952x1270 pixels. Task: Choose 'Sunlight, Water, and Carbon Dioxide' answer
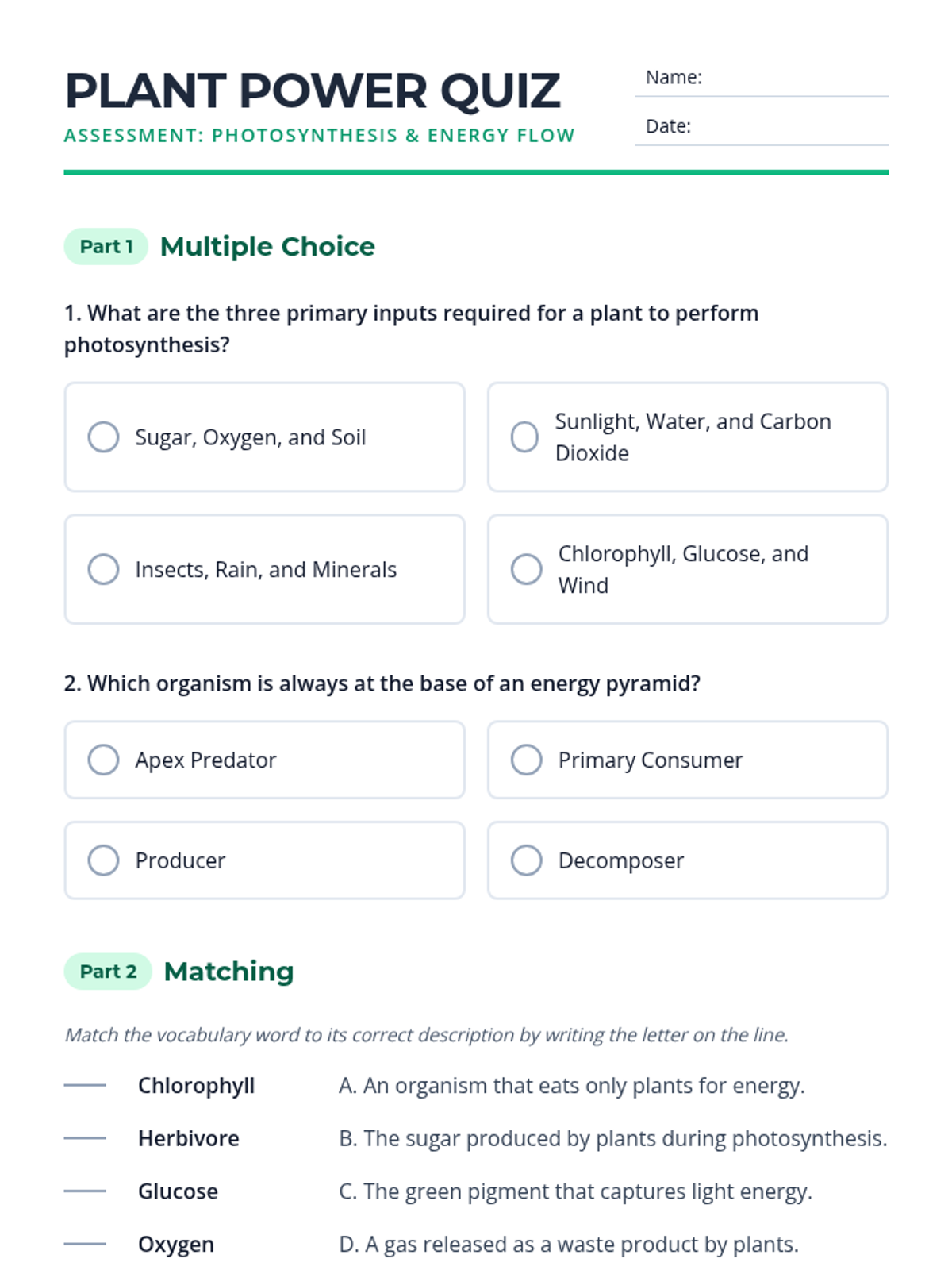click(524, 437)
